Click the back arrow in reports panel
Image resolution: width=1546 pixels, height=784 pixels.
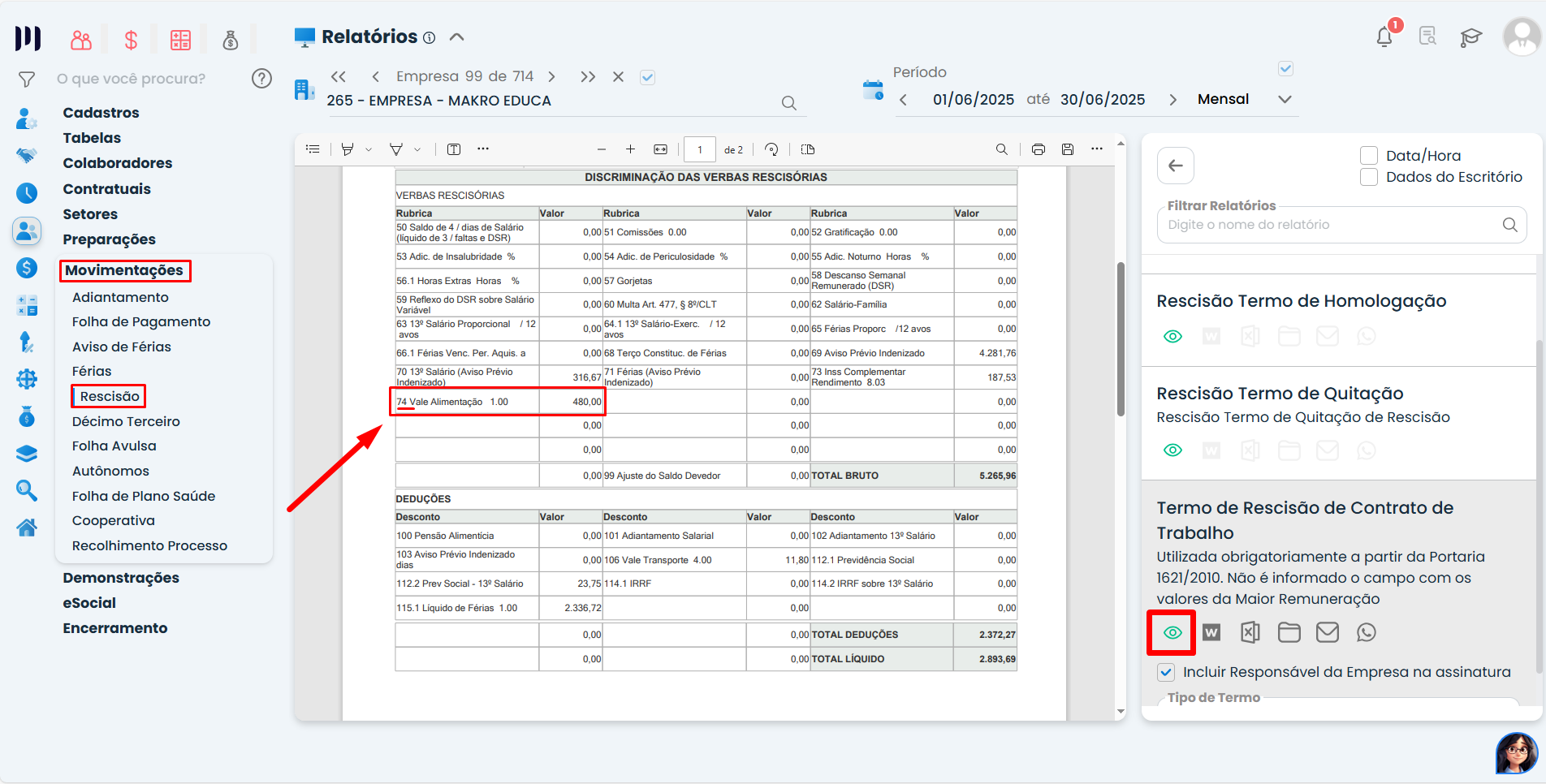click(x=1175, y=166)
